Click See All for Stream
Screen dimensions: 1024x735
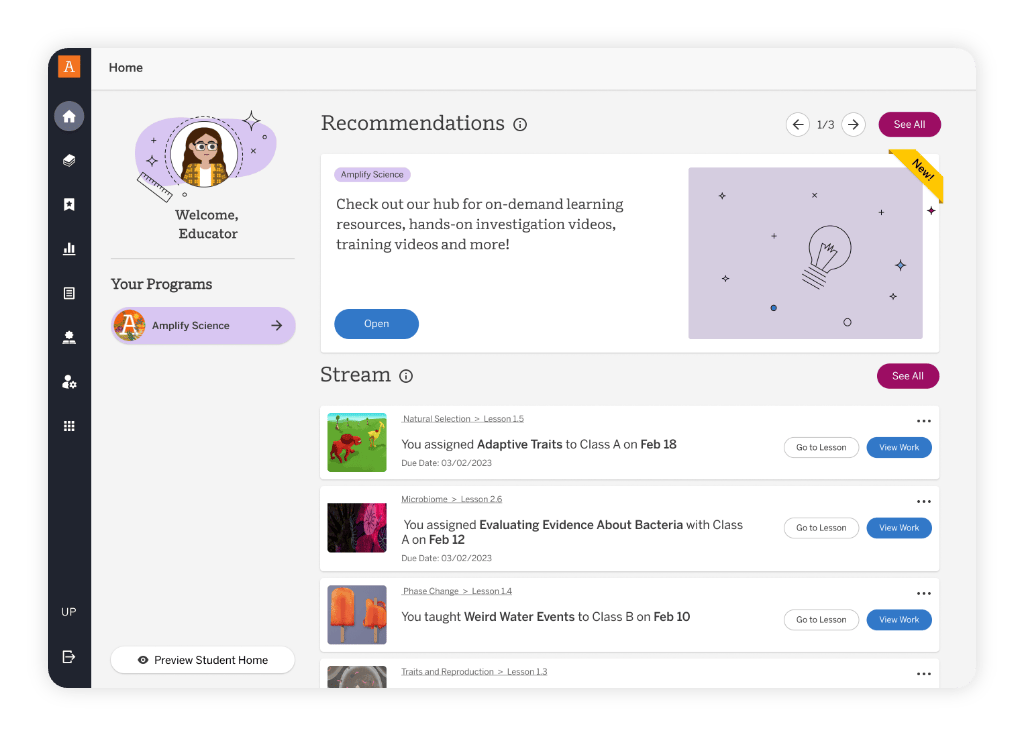click(908, 376)
